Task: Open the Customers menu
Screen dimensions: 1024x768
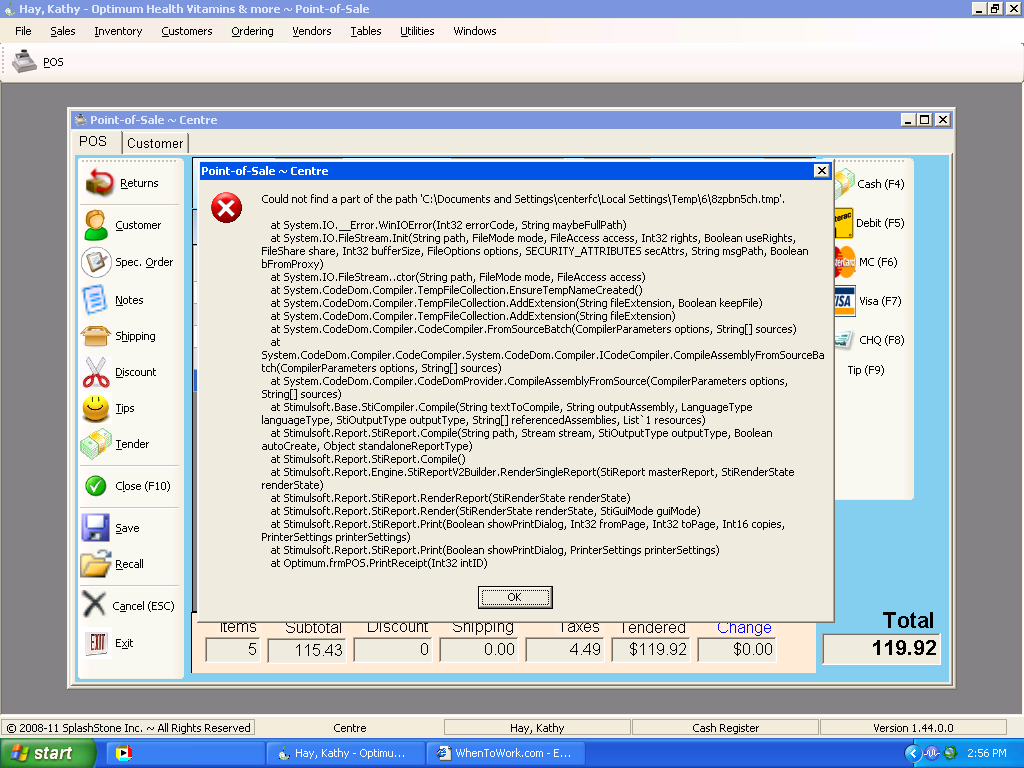Action: coord(187,31)
